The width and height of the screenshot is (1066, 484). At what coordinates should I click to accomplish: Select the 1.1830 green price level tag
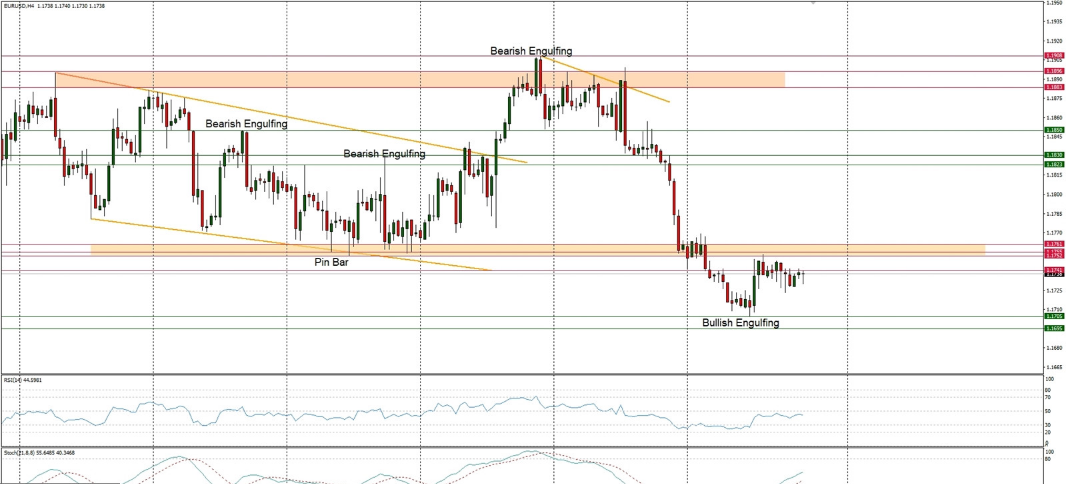tap(1053, 155)
